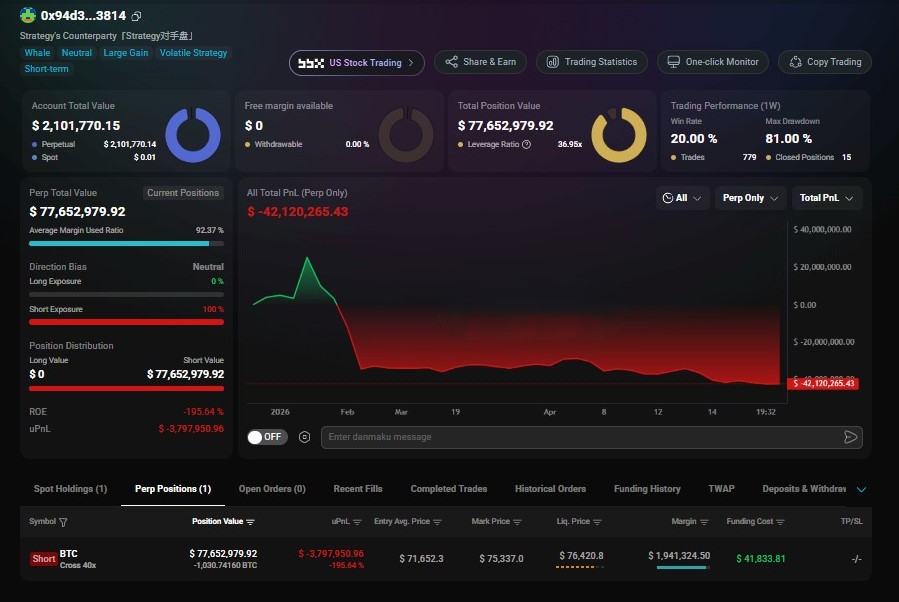
Task: Toggle the danmaku OFF switch
Action: tap(266, 437)
